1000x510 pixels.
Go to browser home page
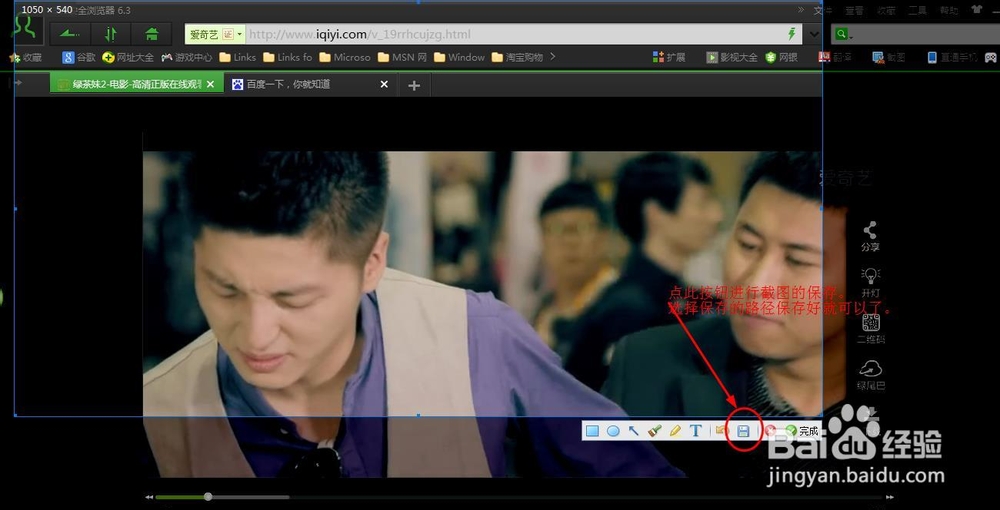pyautogui.click(x=151, y=34)
